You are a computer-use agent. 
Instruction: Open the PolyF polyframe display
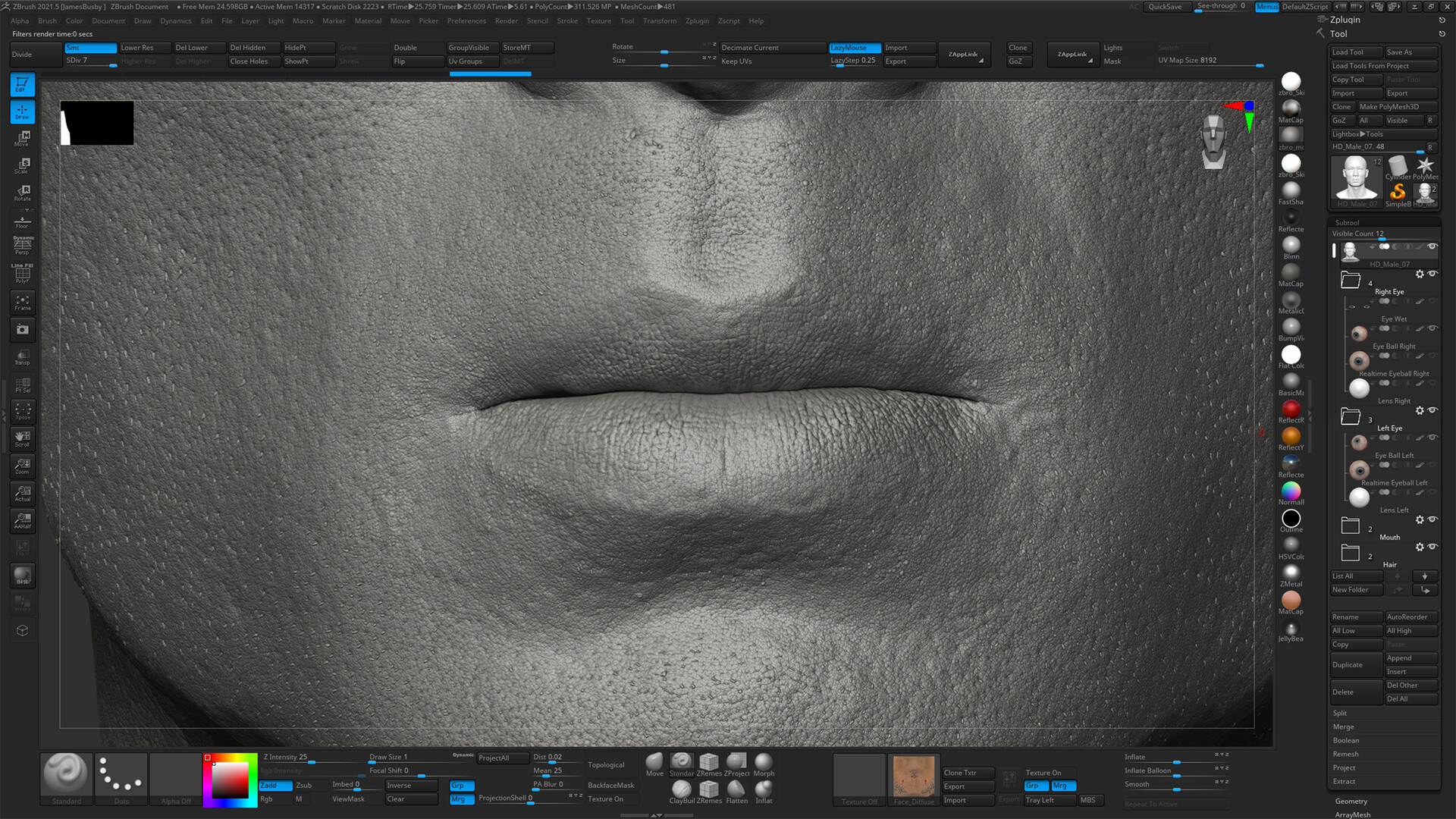pos(22,275)
